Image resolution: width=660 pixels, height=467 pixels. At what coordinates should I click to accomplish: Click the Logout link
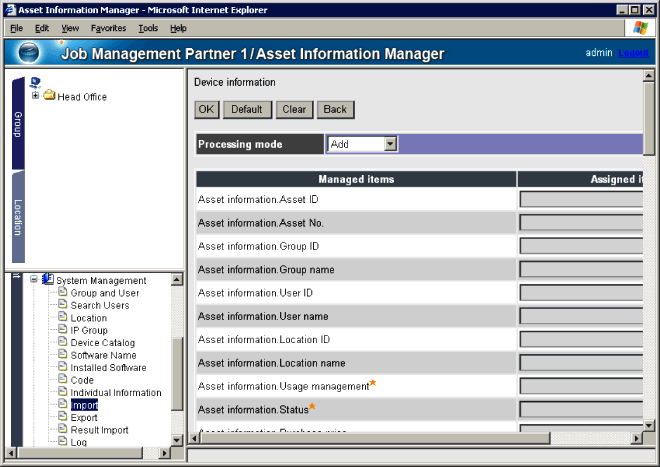633,53
